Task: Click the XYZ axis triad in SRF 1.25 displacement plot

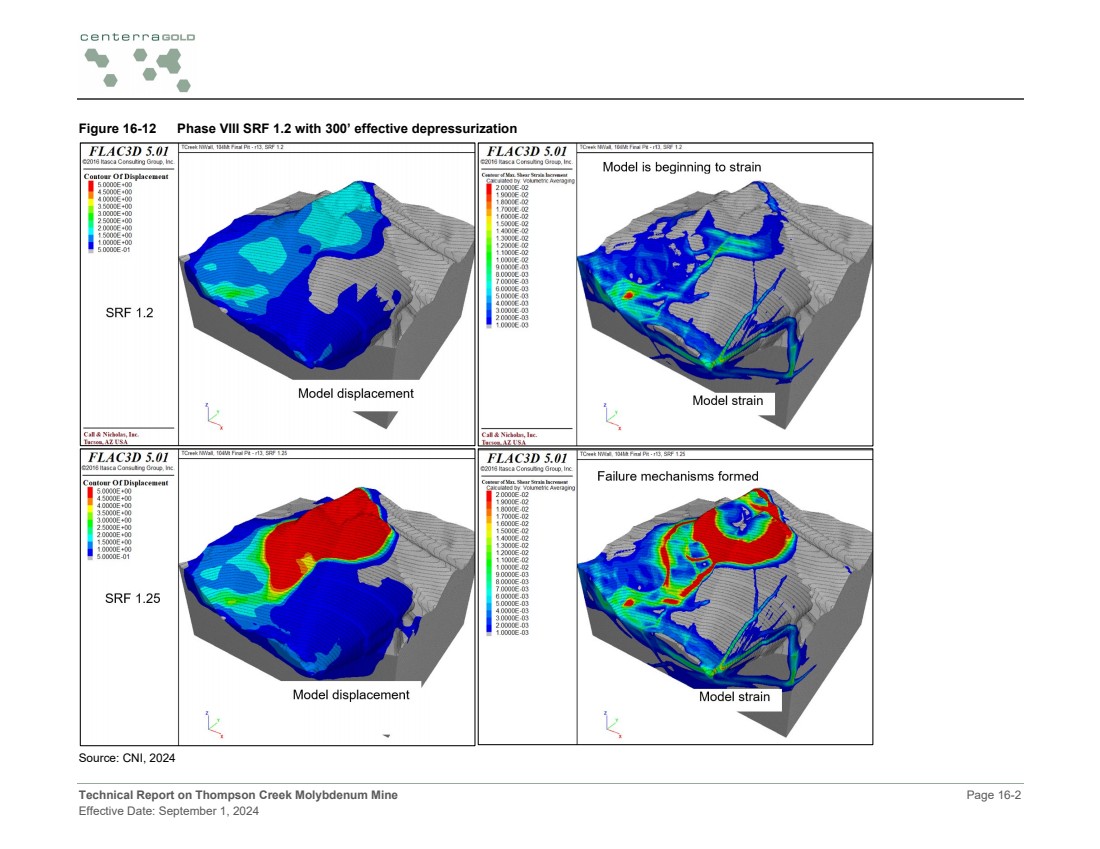Action: coord(213,722)
